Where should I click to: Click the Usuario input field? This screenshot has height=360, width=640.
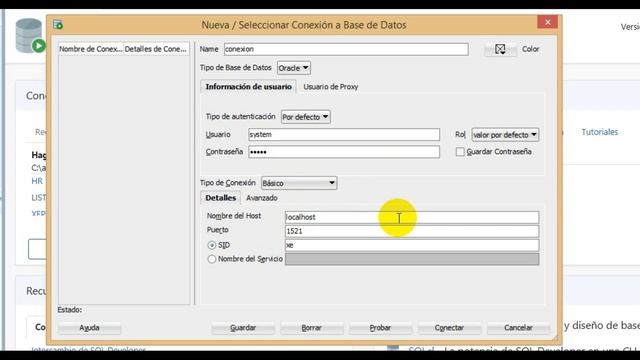pos(344,135)
